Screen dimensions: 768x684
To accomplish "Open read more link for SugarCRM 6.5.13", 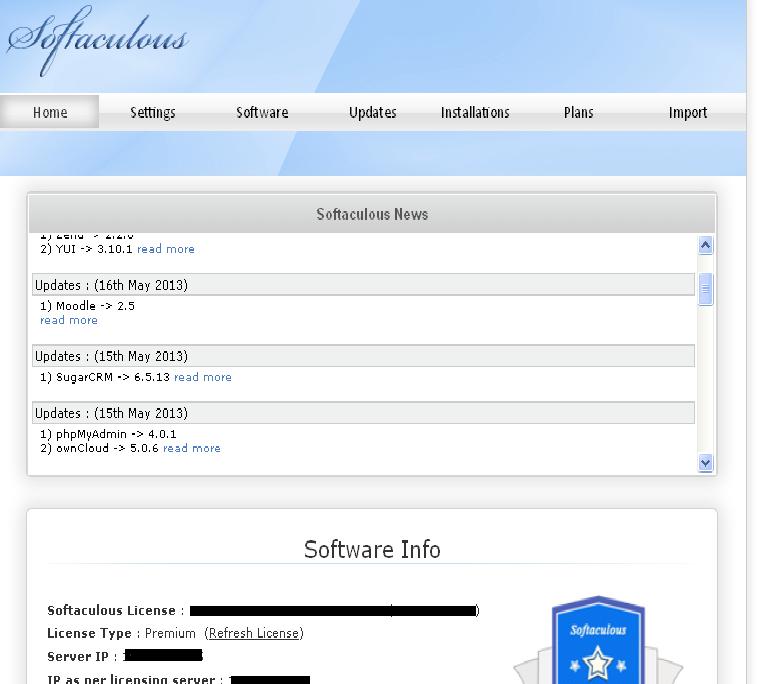I will pos(203,377).
